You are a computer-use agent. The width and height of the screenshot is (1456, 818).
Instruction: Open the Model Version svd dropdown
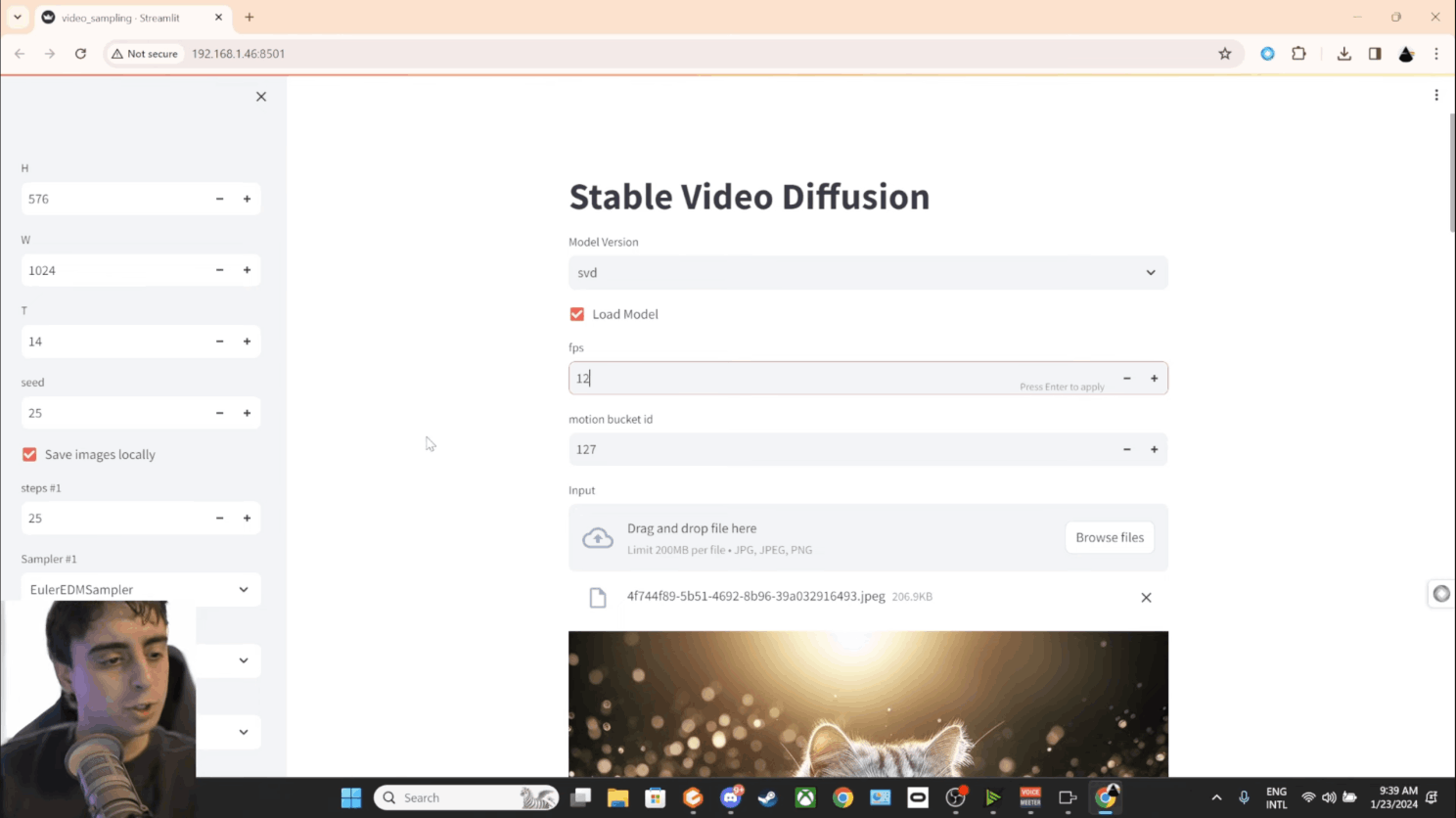(868, 273)
